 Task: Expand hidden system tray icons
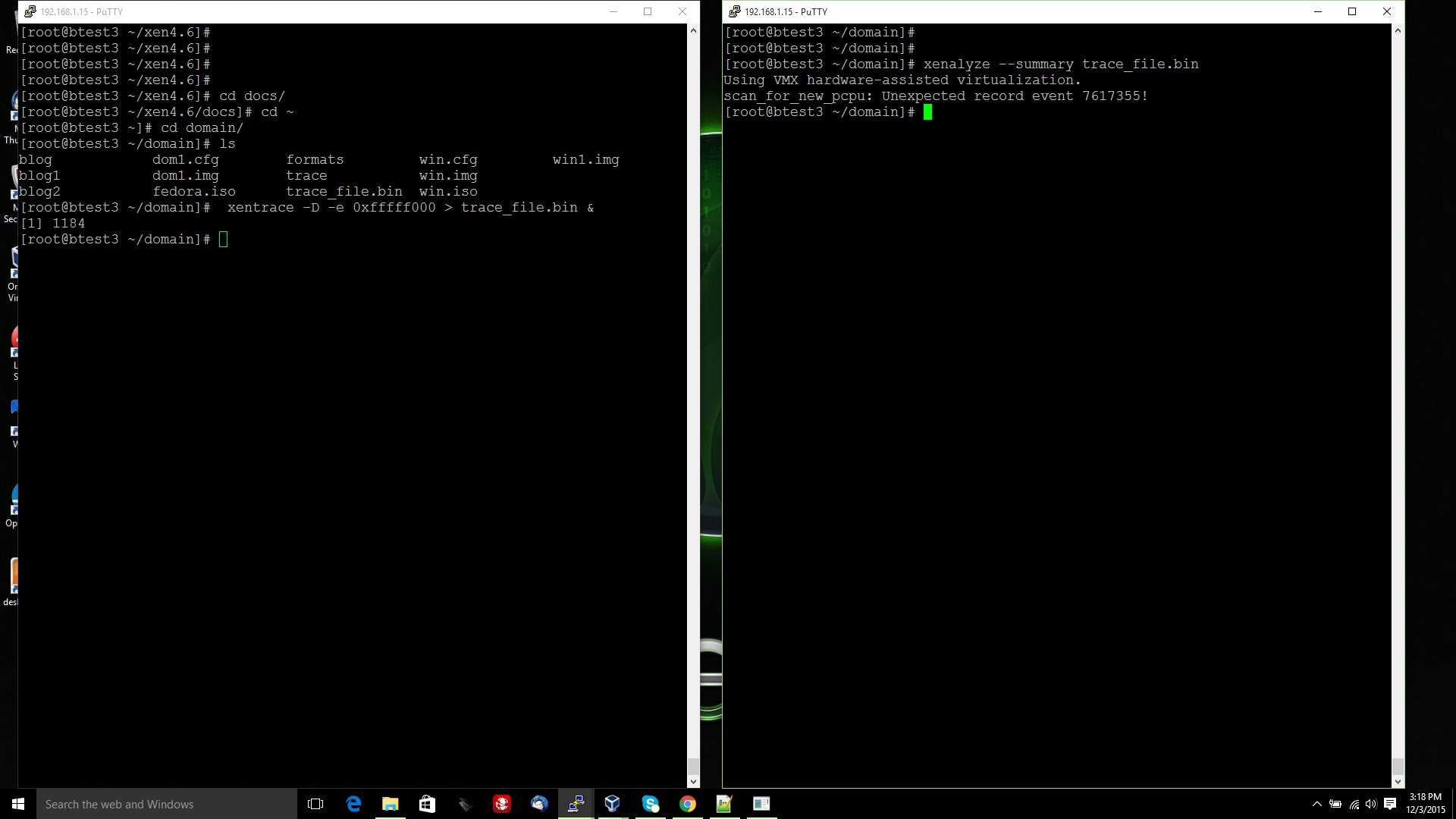point(1316,804)
